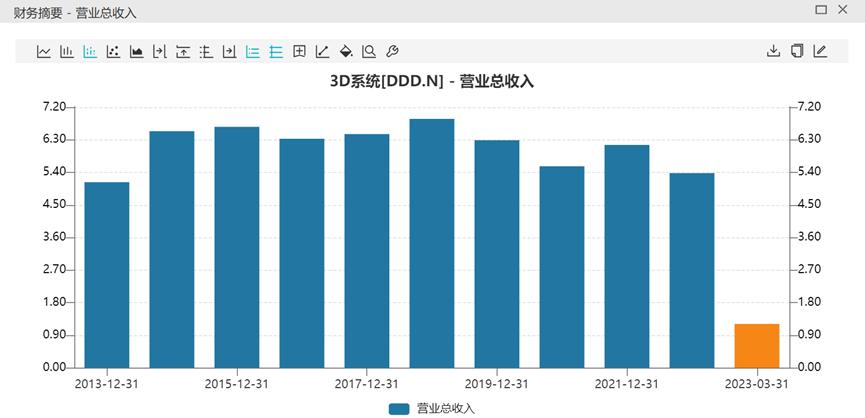Switch to area chart icon
The image size is (865, 418).
(x=136, y=52)
